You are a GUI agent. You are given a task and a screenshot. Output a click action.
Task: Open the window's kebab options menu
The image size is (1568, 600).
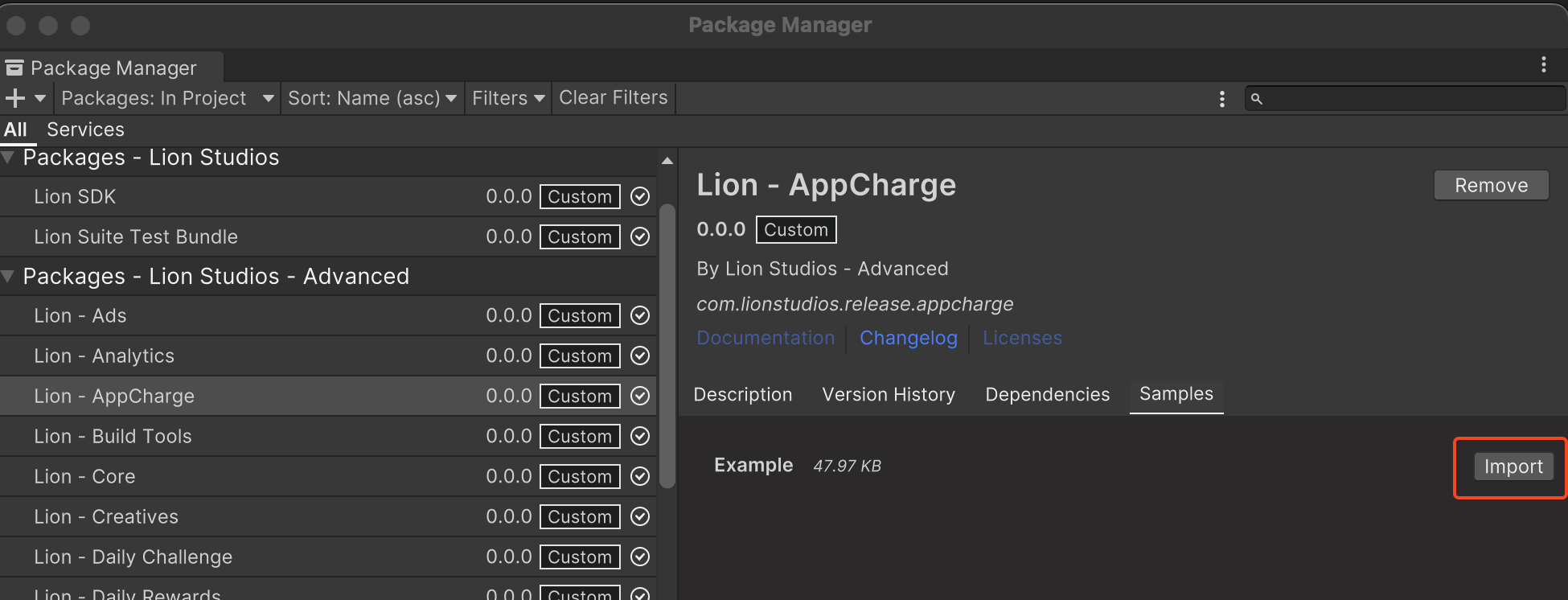(x=1543, y=64)
